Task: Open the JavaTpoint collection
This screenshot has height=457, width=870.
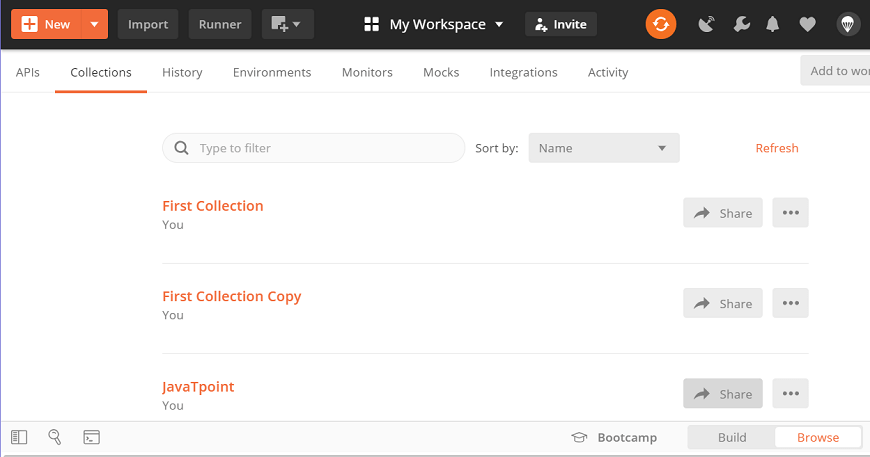Action: click(x=198, y=387)
